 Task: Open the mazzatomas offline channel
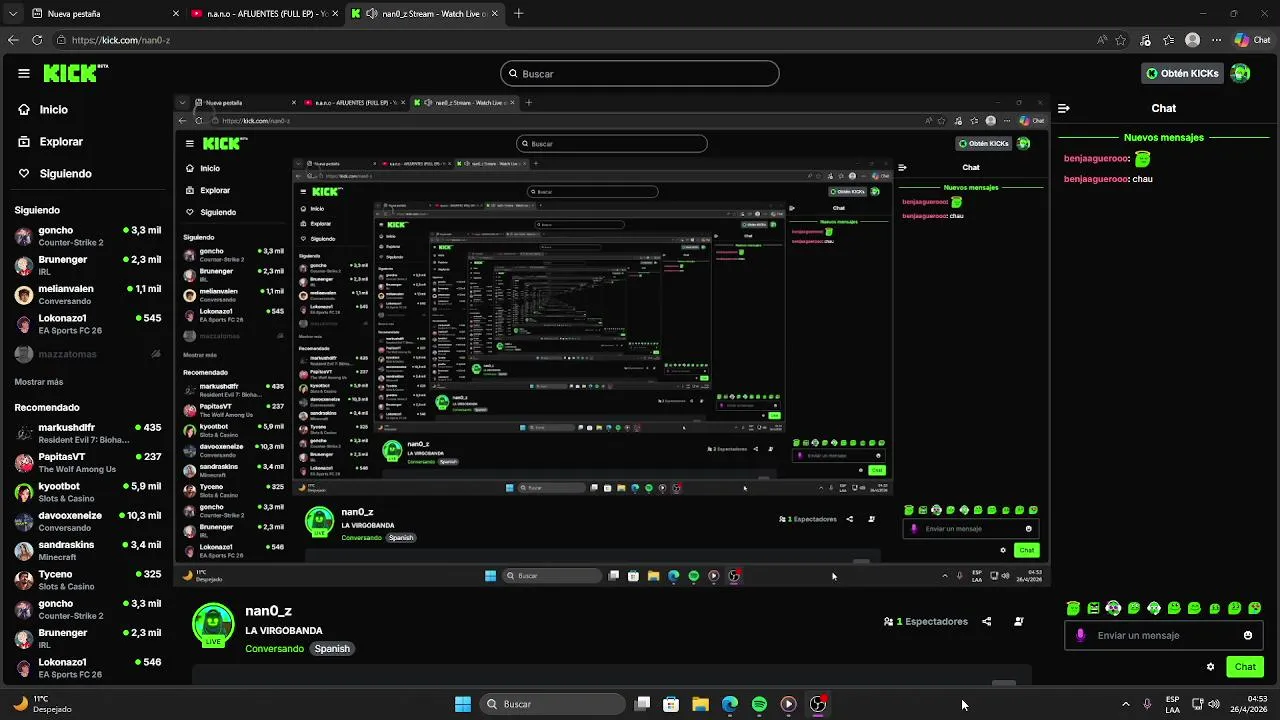point(88,354)
